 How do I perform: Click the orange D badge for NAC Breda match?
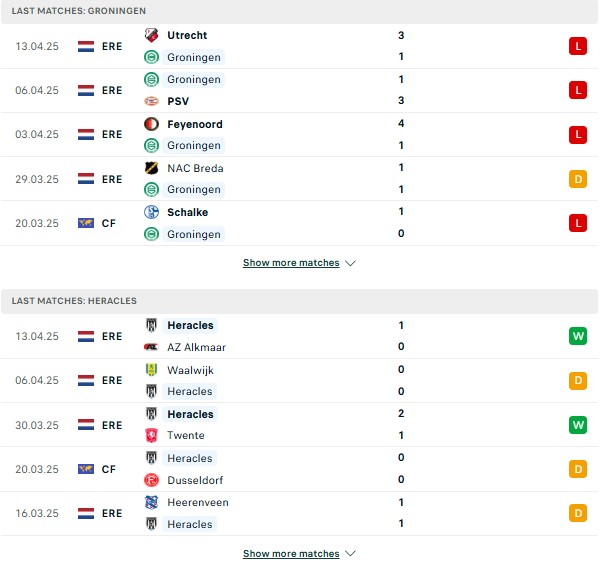pyautogui.click(x=578, y=179)
